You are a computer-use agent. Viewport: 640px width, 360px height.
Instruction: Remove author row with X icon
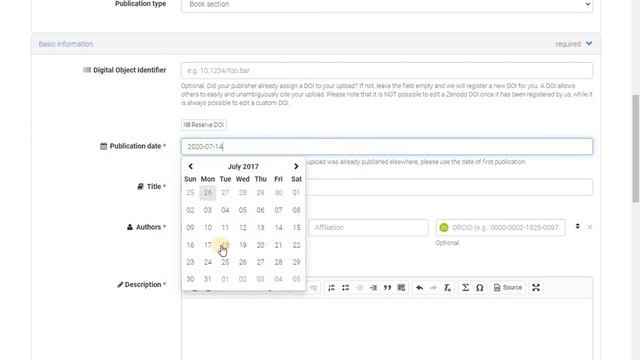point(590,227)
